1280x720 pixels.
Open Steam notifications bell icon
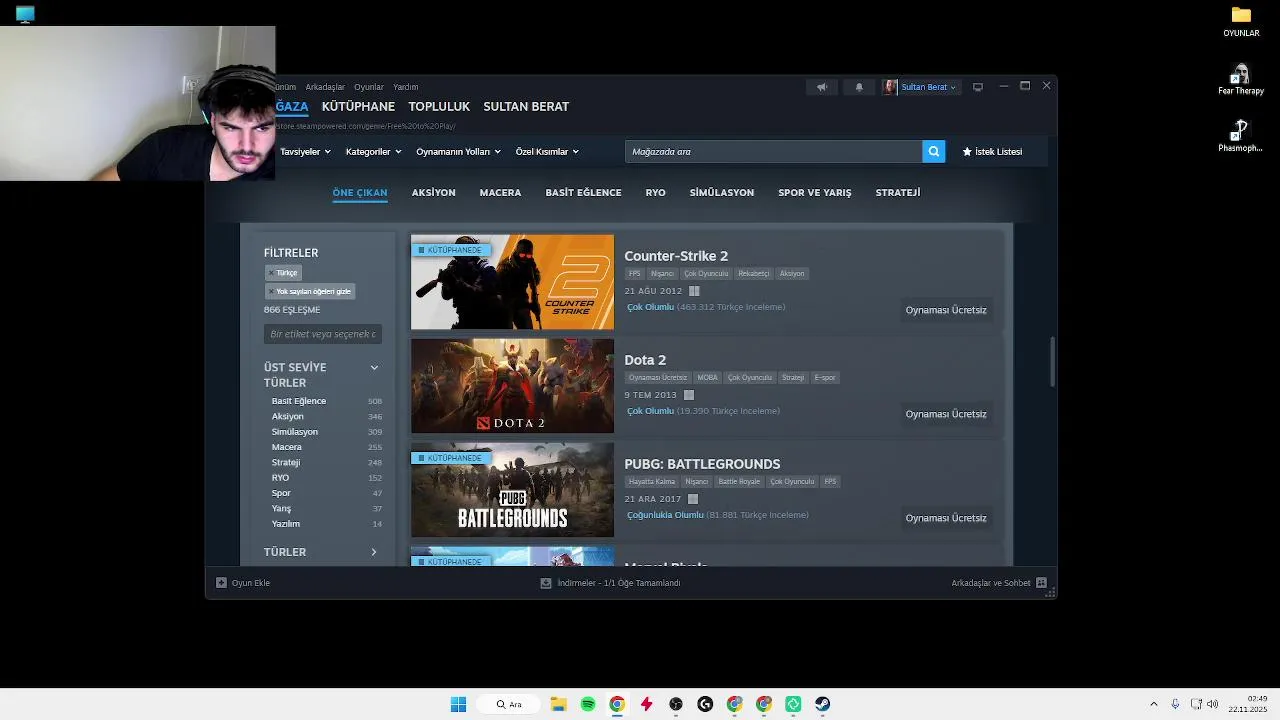(x=859, y=87)
